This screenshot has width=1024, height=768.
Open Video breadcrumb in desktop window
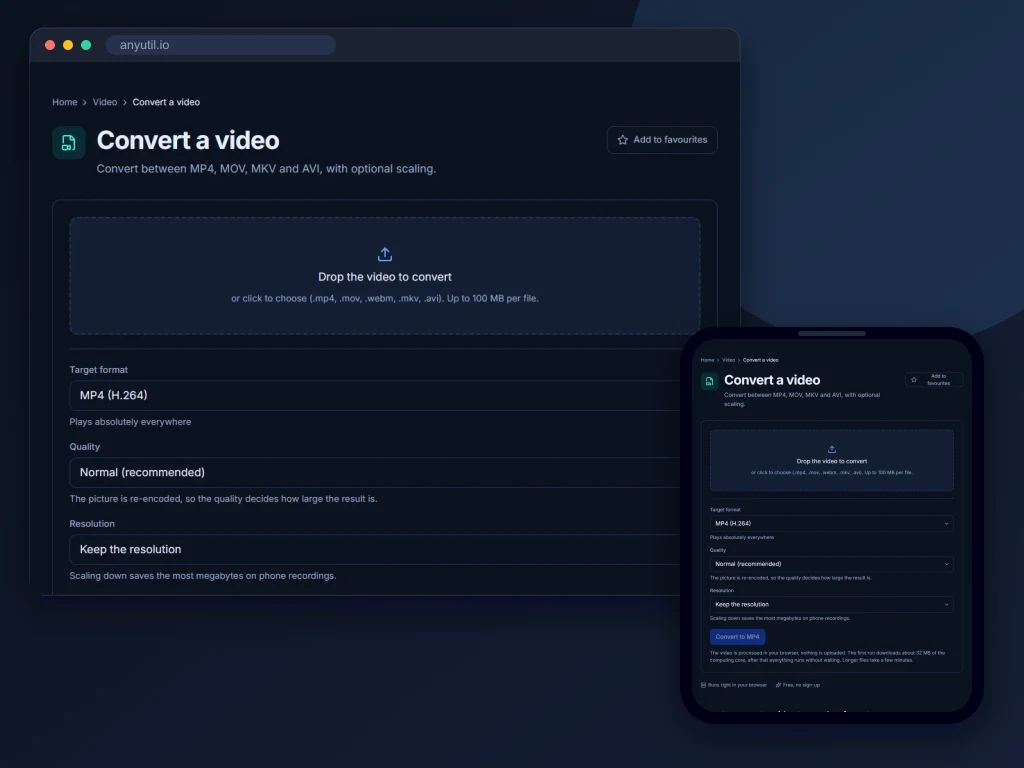[104, 102]
